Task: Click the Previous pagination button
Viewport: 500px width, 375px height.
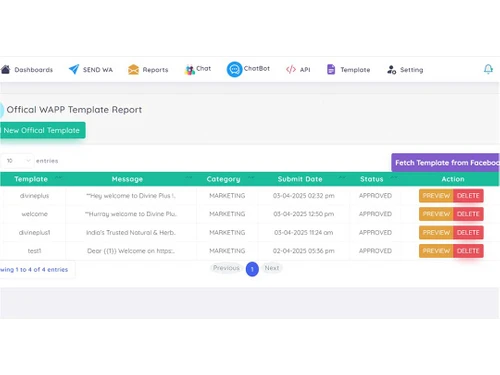Action: tap(226, 268)
